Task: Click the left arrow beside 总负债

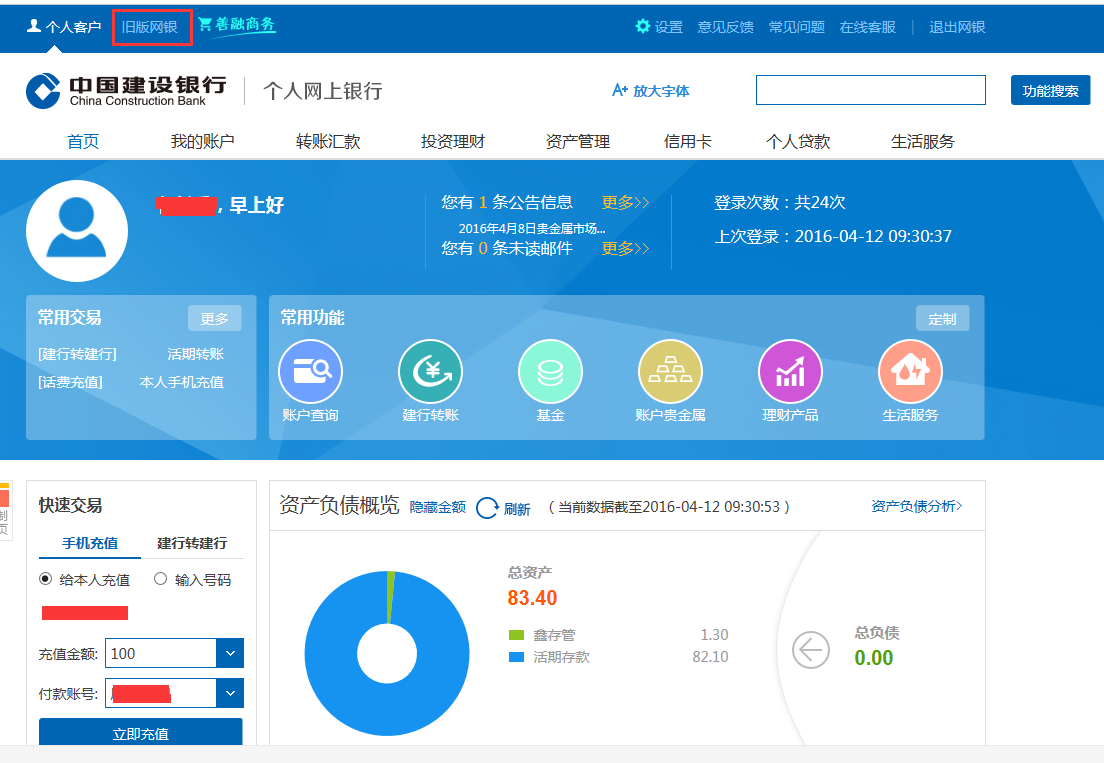Action: [810, 650]
